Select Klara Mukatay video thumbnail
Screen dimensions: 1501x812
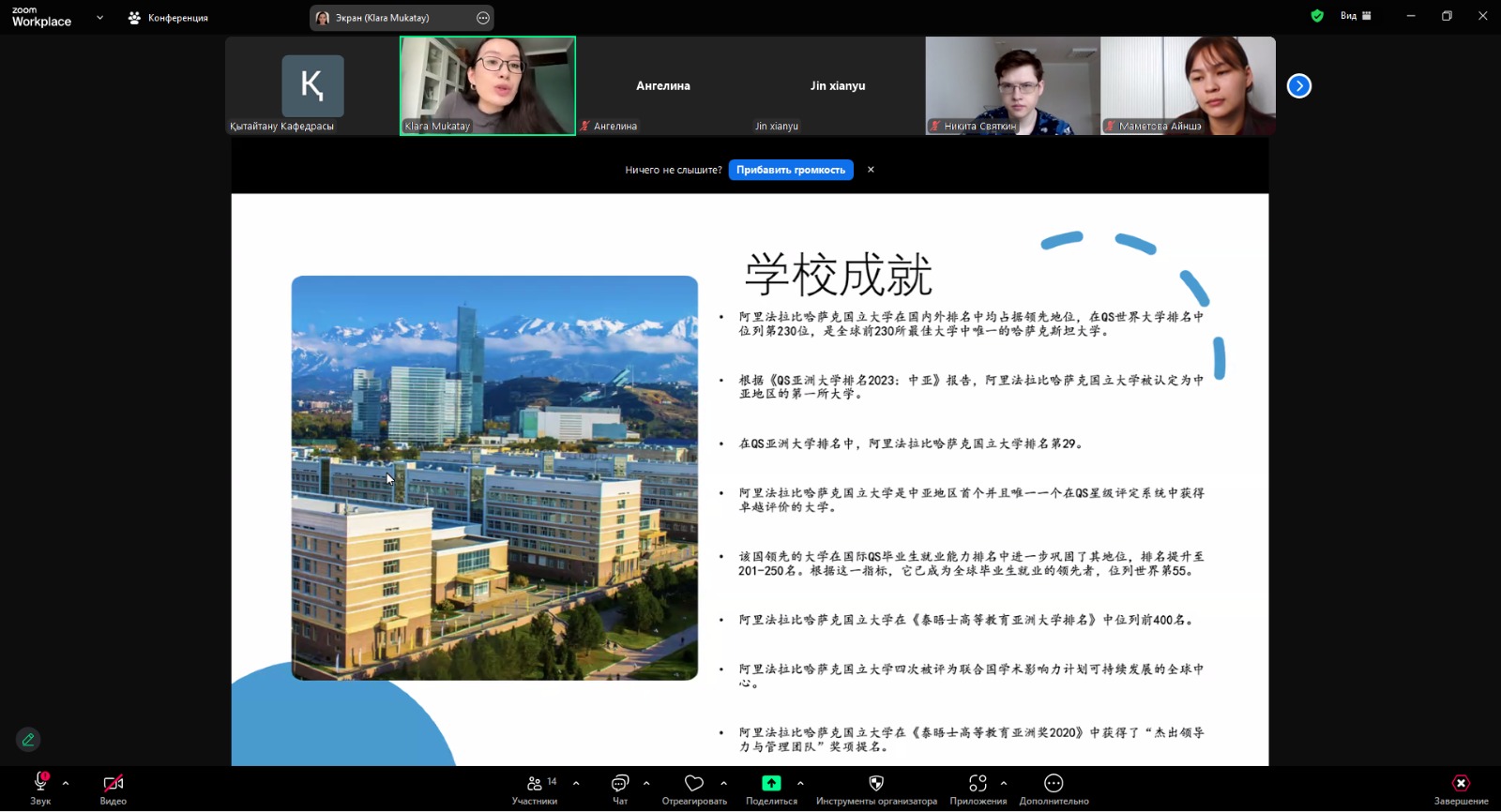point(488,86)
